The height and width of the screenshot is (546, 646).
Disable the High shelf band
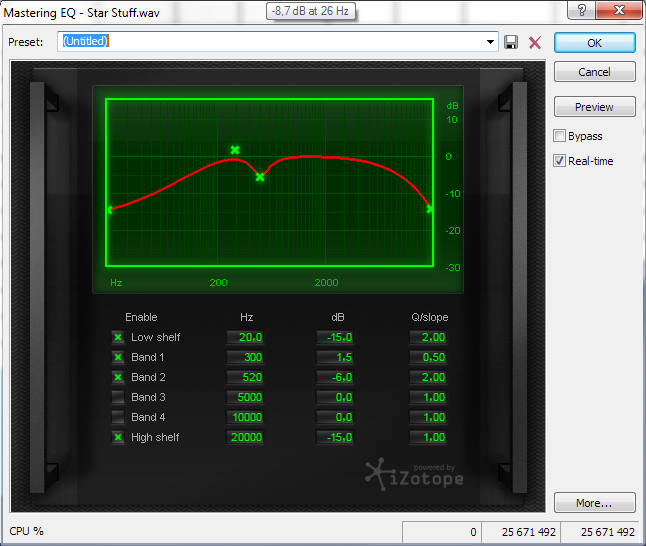coord(118,437)
